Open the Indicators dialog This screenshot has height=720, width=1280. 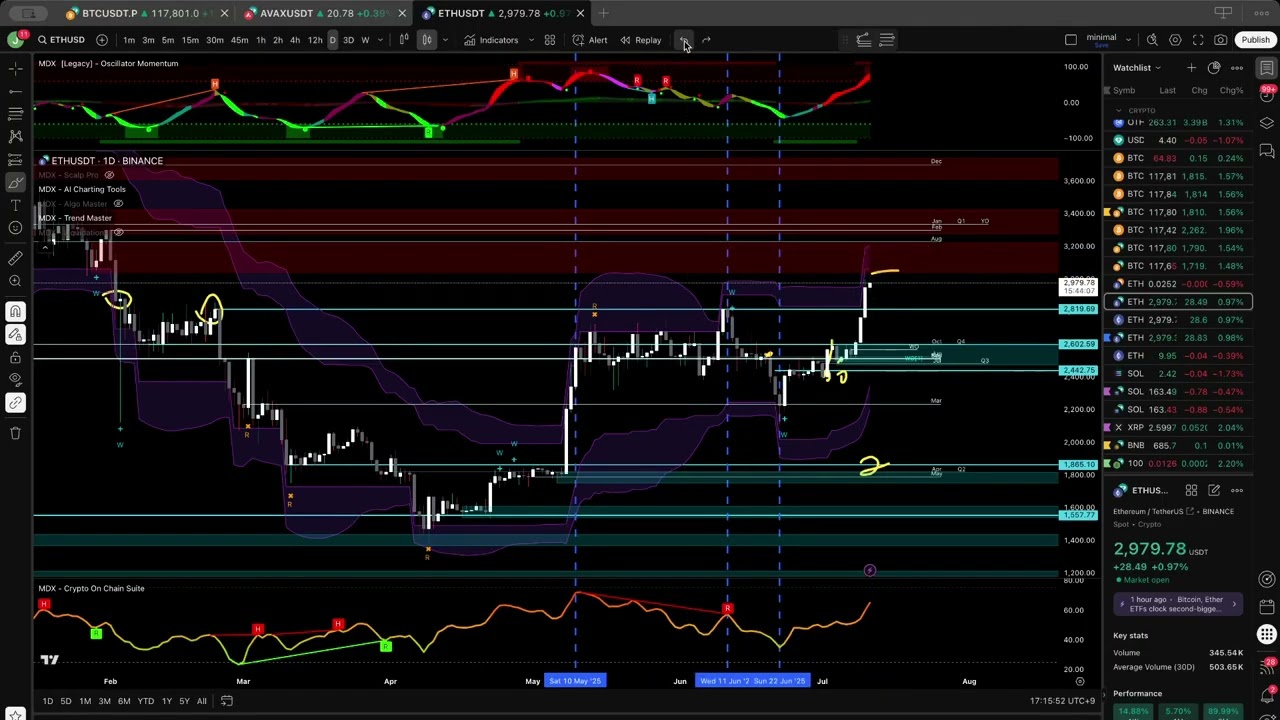click(490, 40)
